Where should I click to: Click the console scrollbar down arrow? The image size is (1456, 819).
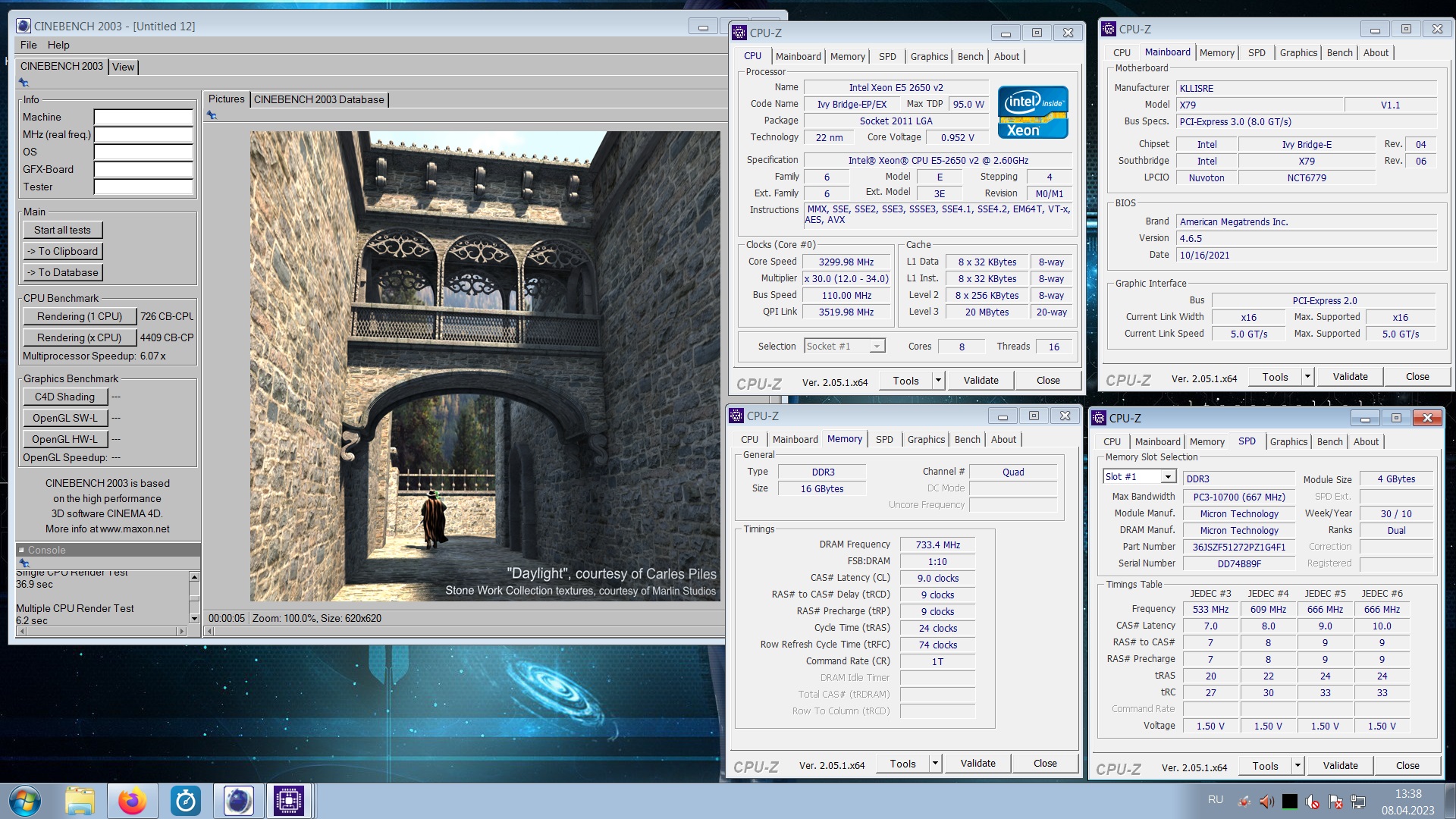[194, 619]
